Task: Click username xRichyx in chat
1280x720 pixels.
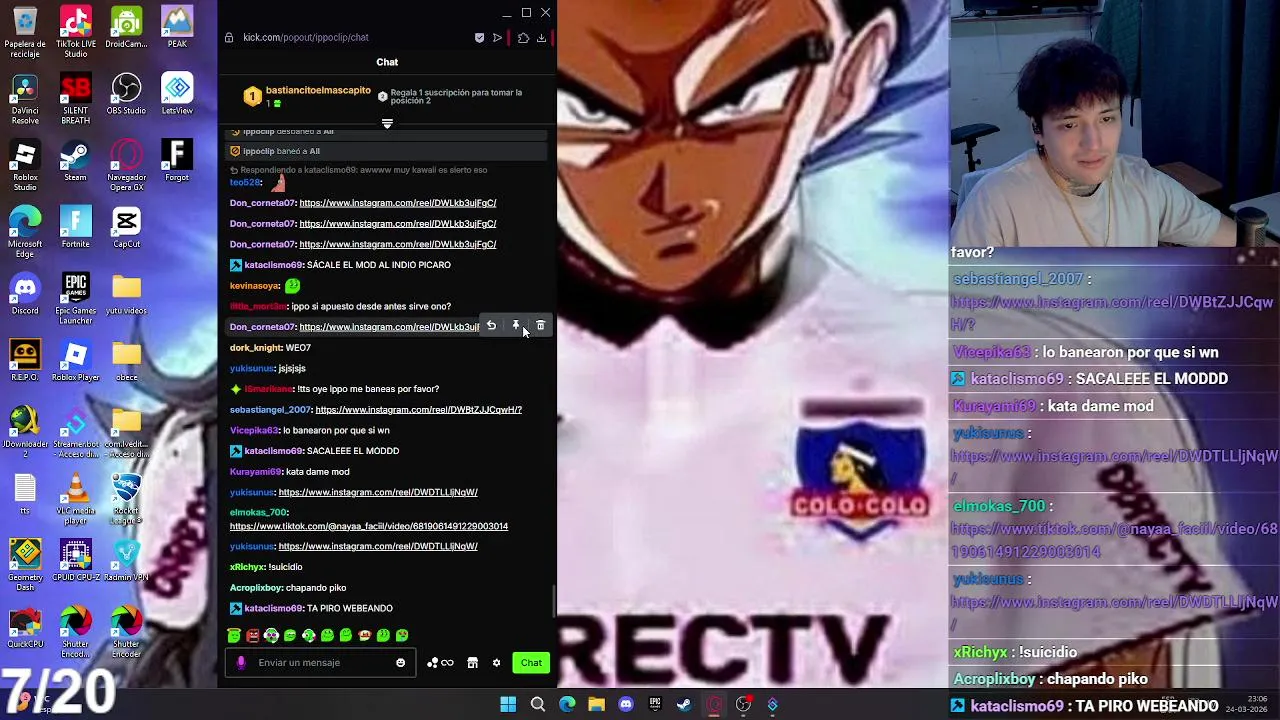Action: tap(247, 568)
